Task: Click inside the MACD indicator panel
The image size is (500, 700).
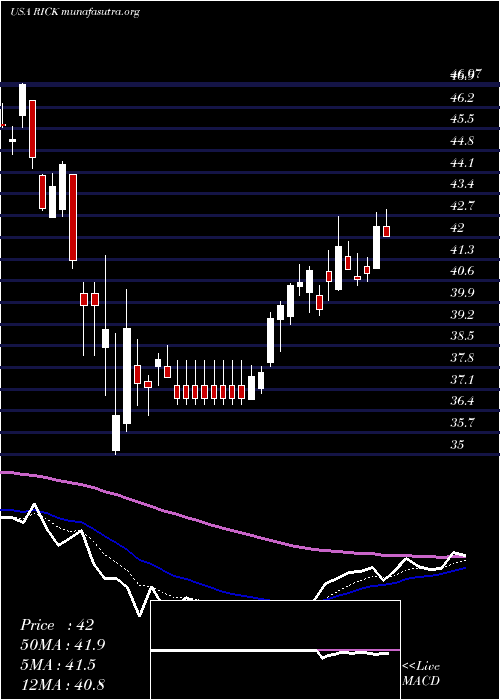Action: [x=275, y=650]
